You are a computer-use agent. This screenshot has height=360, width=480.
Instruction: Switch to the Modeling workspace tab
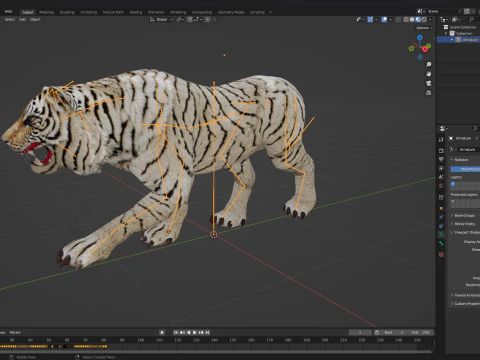(46, 12)
